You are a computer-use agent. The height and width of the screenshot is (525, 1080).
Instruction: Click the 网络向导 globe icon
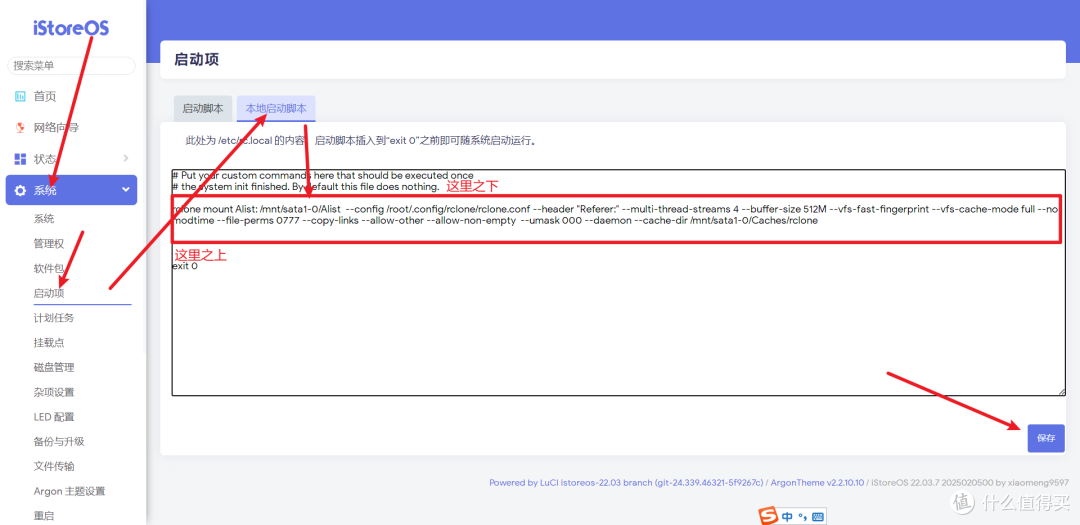[x=21, y=127]
